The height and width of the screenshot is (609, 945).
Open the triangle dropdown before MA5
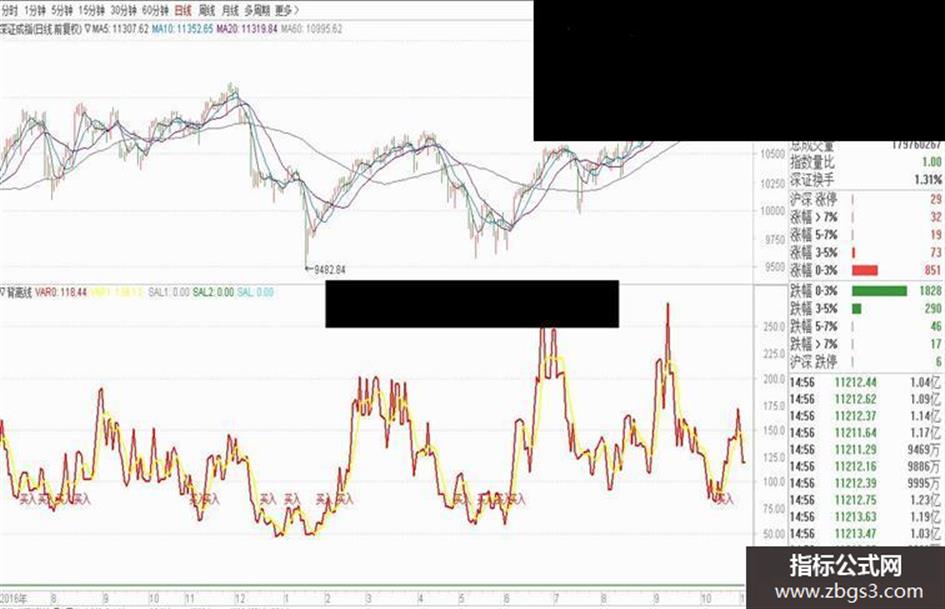pos(87,29)
